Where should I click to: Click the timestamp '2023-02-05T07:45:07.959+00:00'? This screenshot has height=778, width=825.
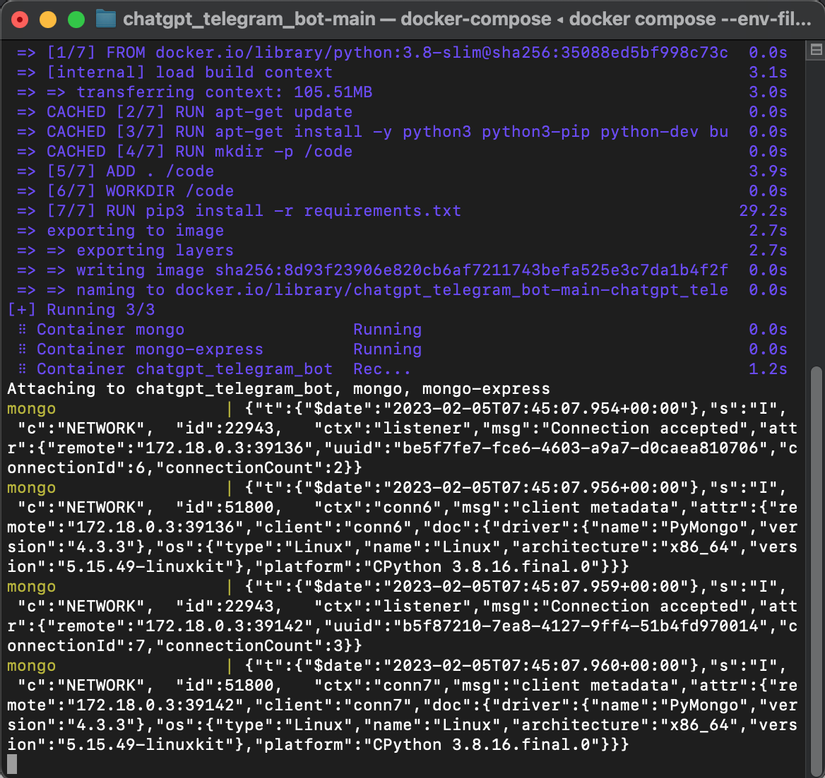(x=536, y=587)
